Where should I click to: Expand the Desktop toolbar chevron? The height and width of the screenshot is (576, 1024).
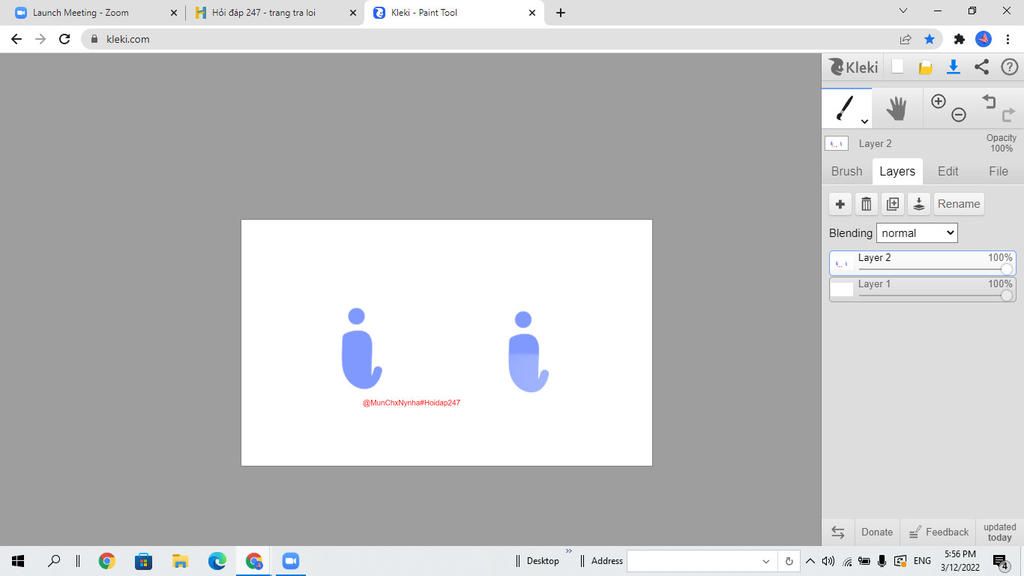point(568,552)
